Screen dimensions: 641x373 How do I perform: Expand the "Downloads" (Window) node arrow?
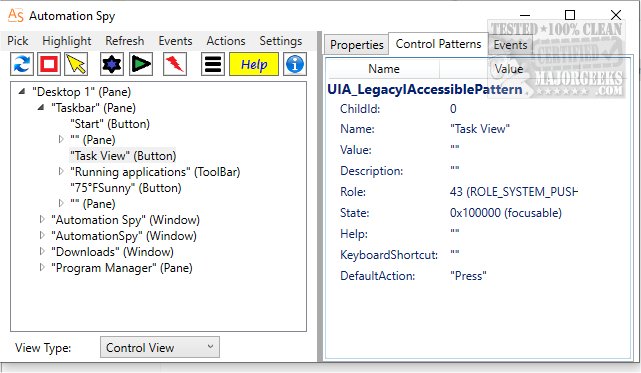coord(42,251)
